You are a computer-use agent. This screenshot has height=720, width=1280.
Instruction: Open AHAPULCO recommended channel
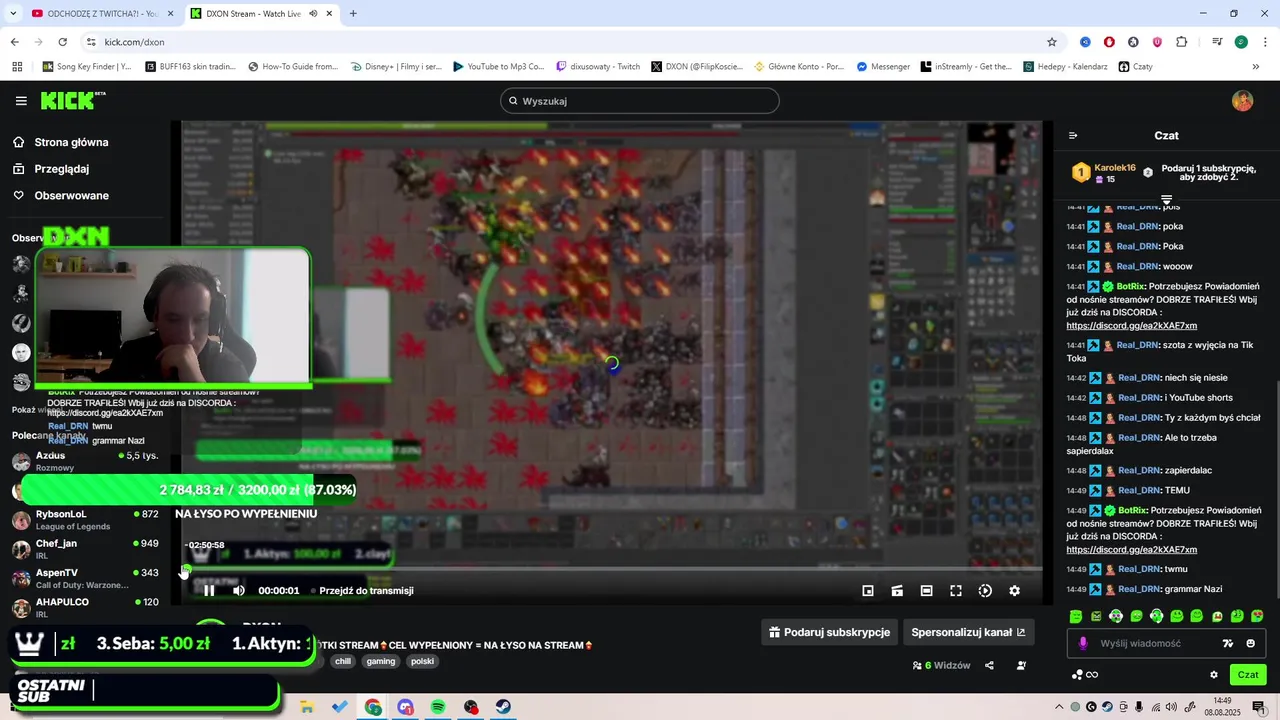point(85,607)
